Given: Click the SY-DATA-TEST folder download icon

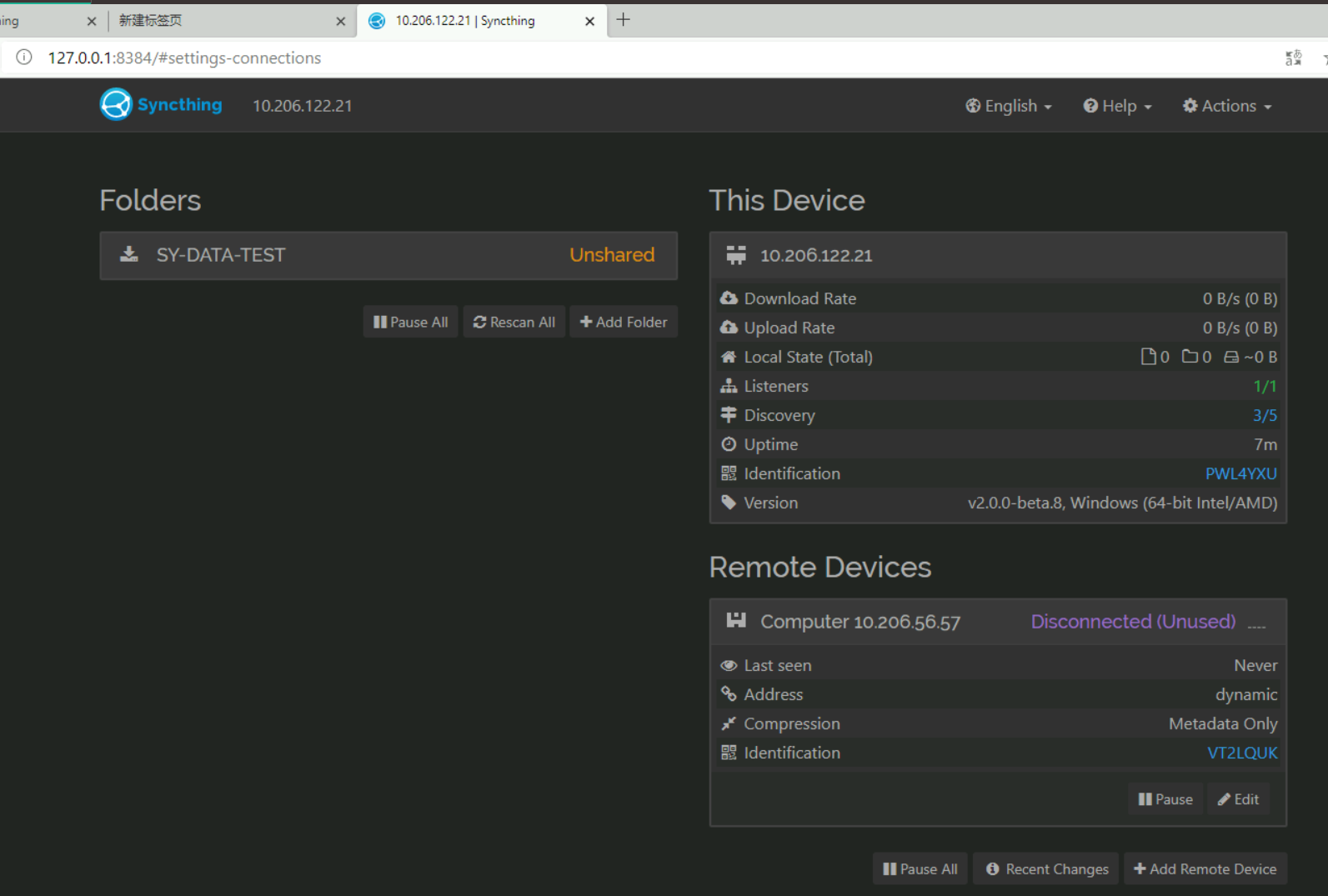Looking at the screenshot, I should tap(129, 254).
